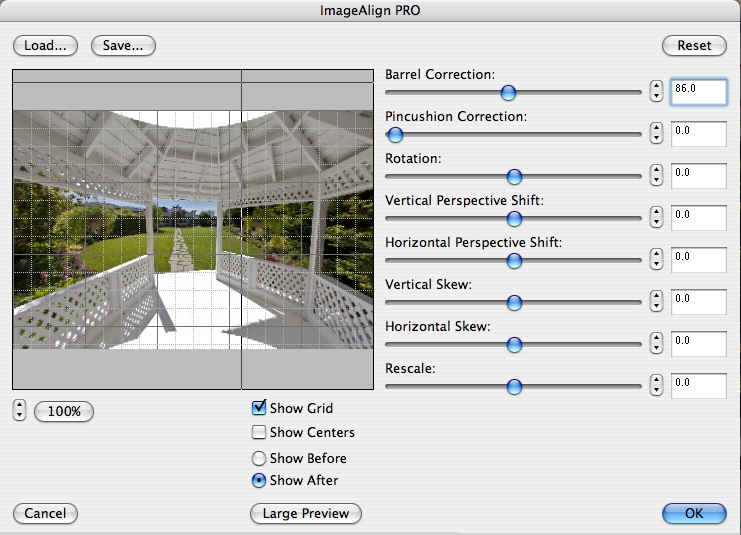
Task: Focus the Pincushion Correction value field
Action: pyautogui.click(x=699, y=134)
